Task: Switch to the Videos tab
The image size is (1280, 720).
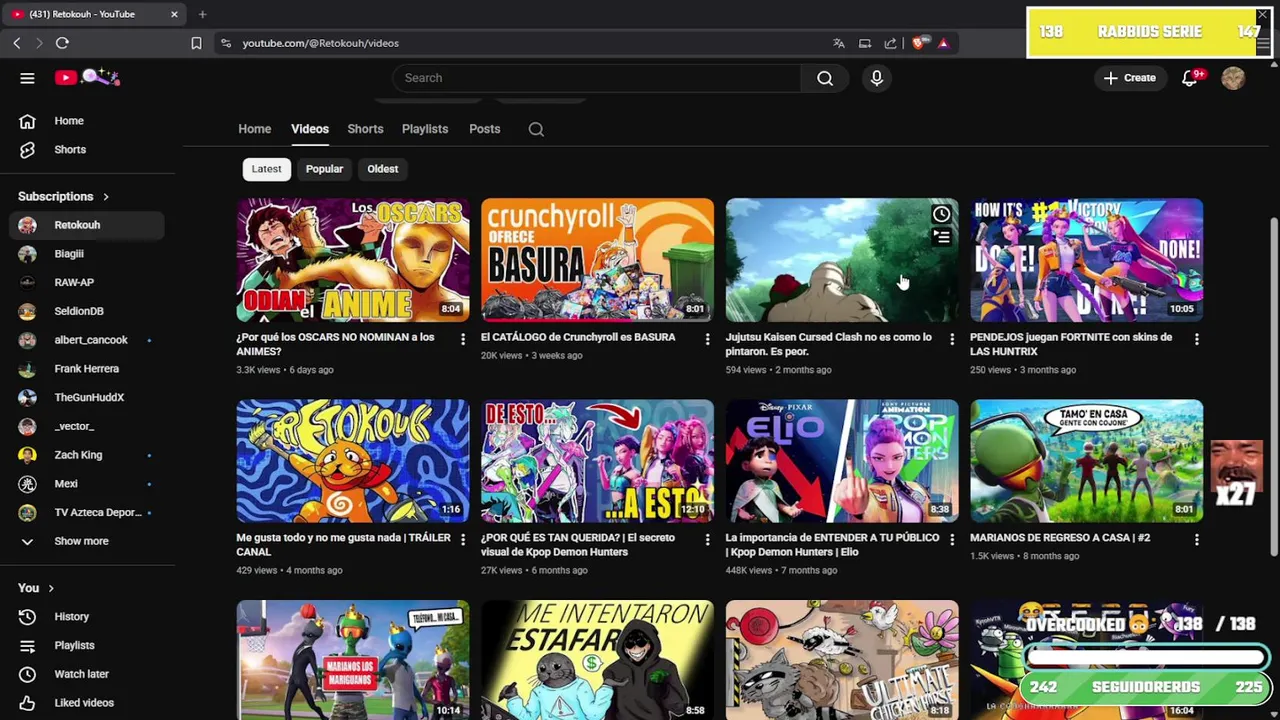Action: point(310,129)
